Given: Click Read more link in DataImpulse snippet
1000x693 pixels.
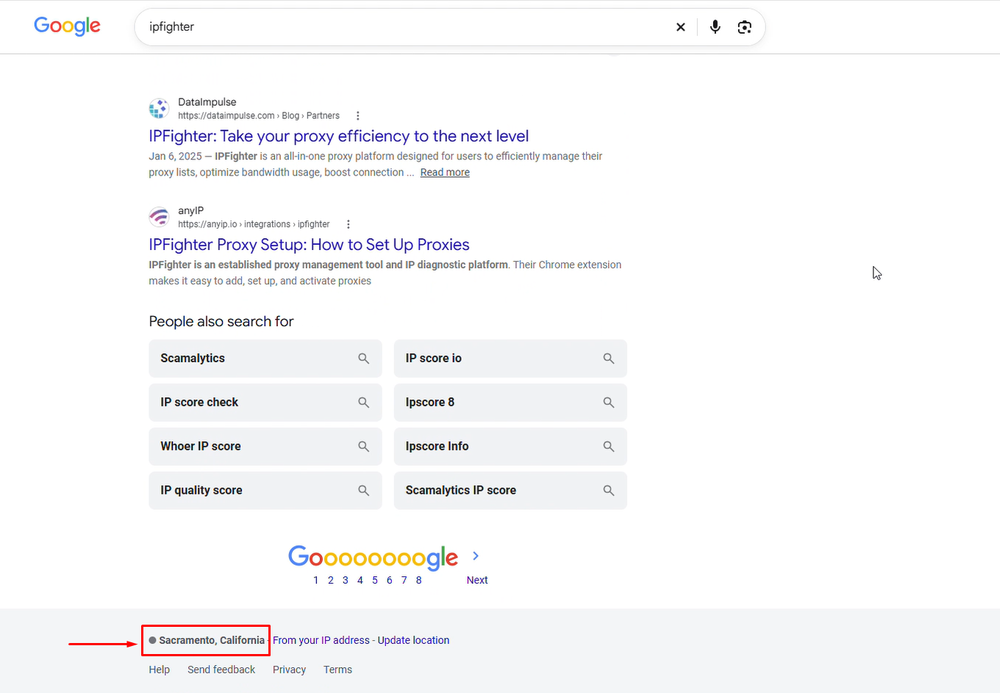Looking at the screenshot, I should [445, 172].
